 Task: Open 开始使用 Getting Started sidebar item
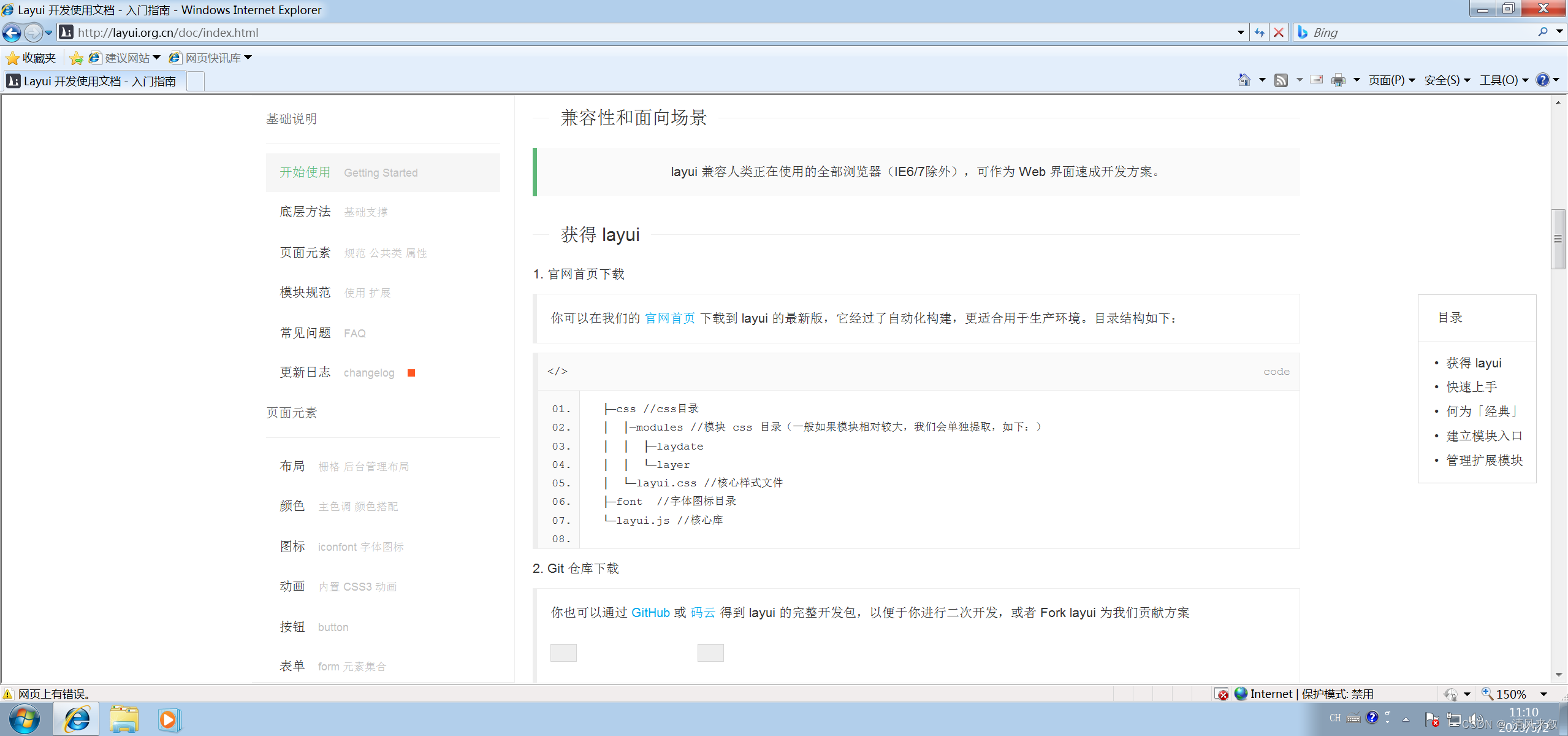tap(382, 172)
